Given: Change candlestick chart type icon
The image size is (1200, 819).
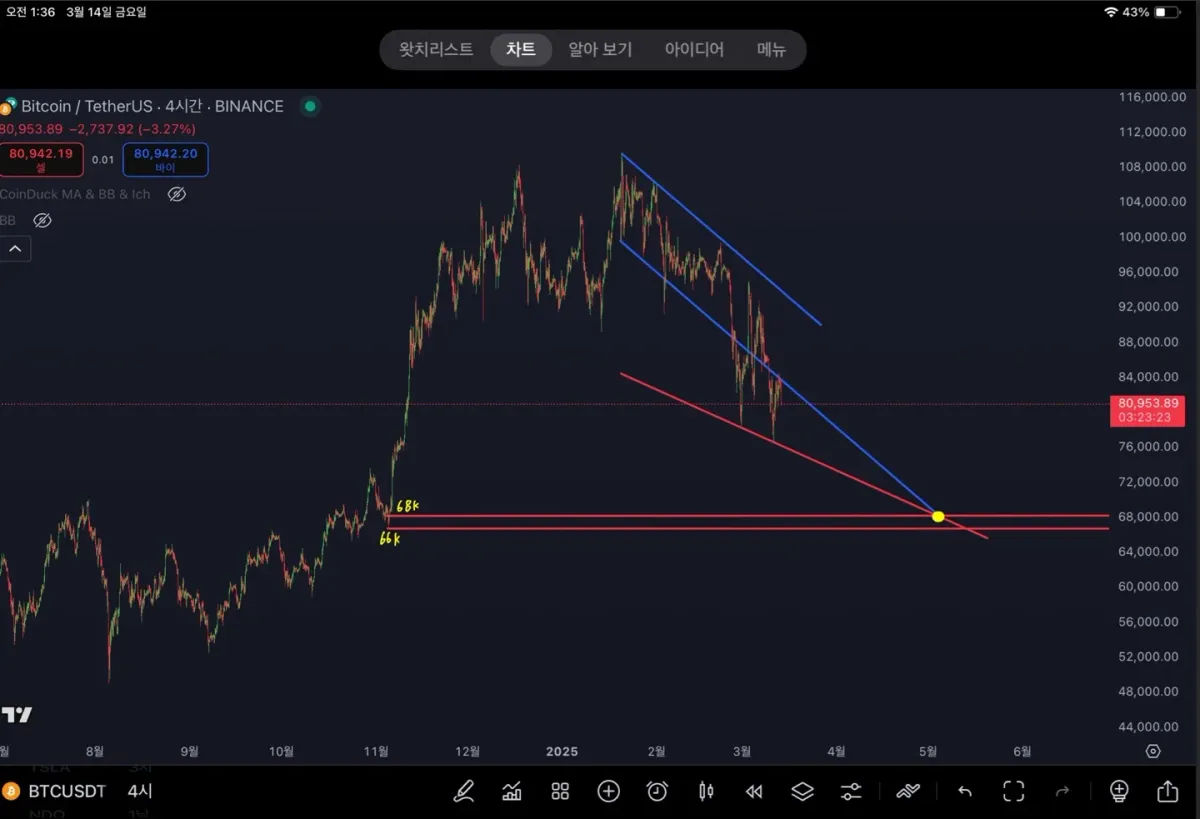Looking at the screenshot, I should coord(706,792).
